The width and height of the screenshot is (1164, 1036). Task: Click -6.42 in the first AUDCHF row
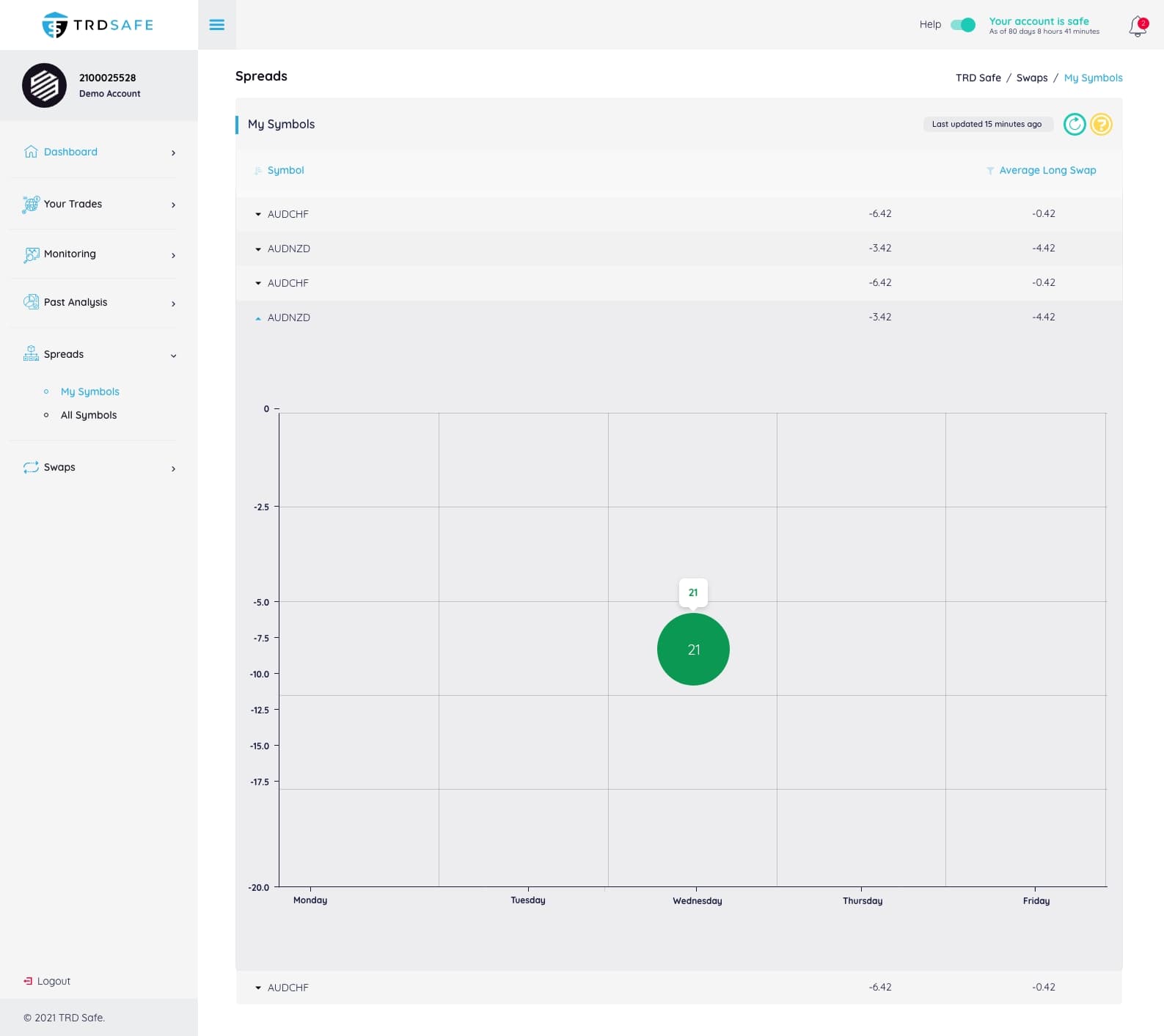(x=880, y=213)
